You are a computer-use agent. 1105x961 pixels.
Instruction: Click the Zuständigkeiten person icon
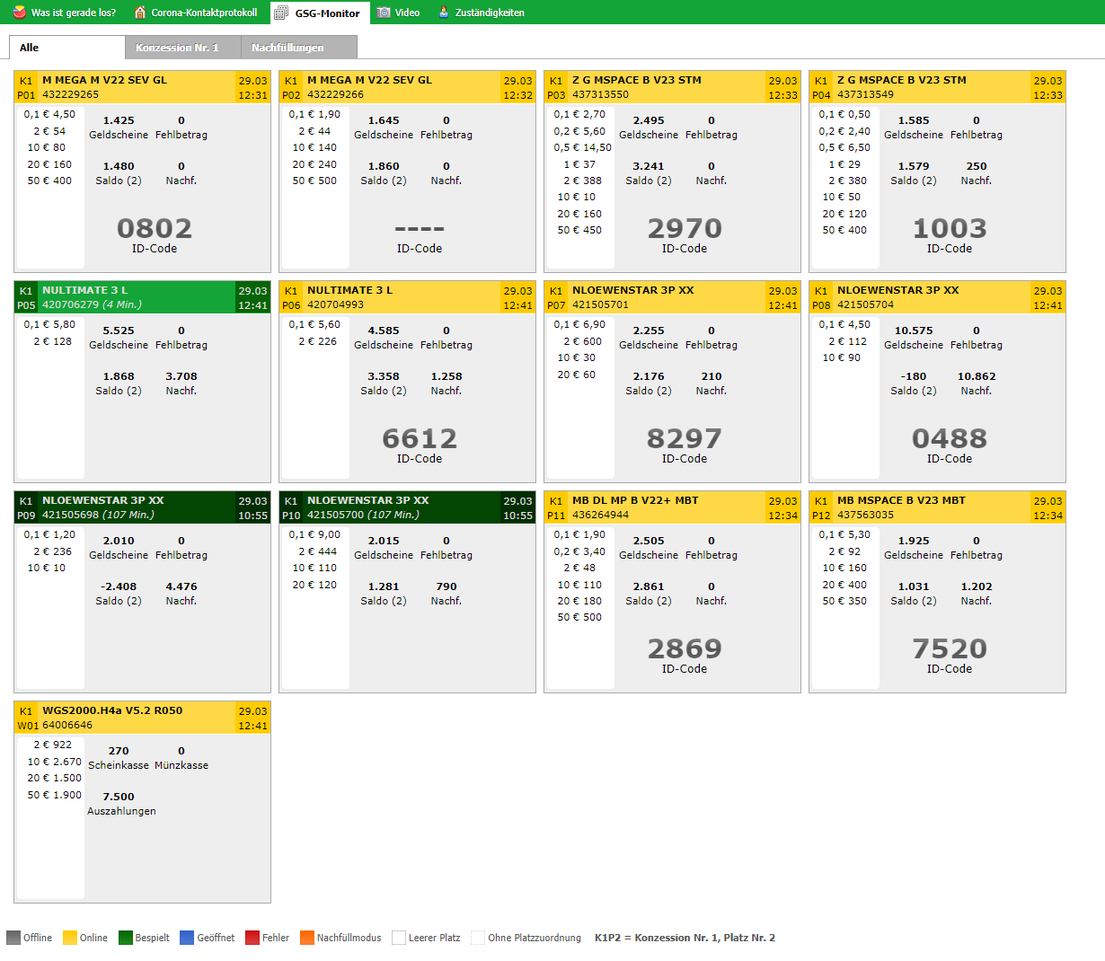pyautogui.click(x=443, y=12)
